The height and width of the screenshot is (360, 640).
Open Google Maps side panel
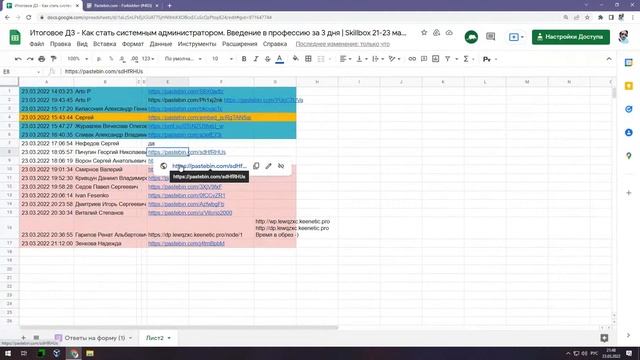click(629, 156)
